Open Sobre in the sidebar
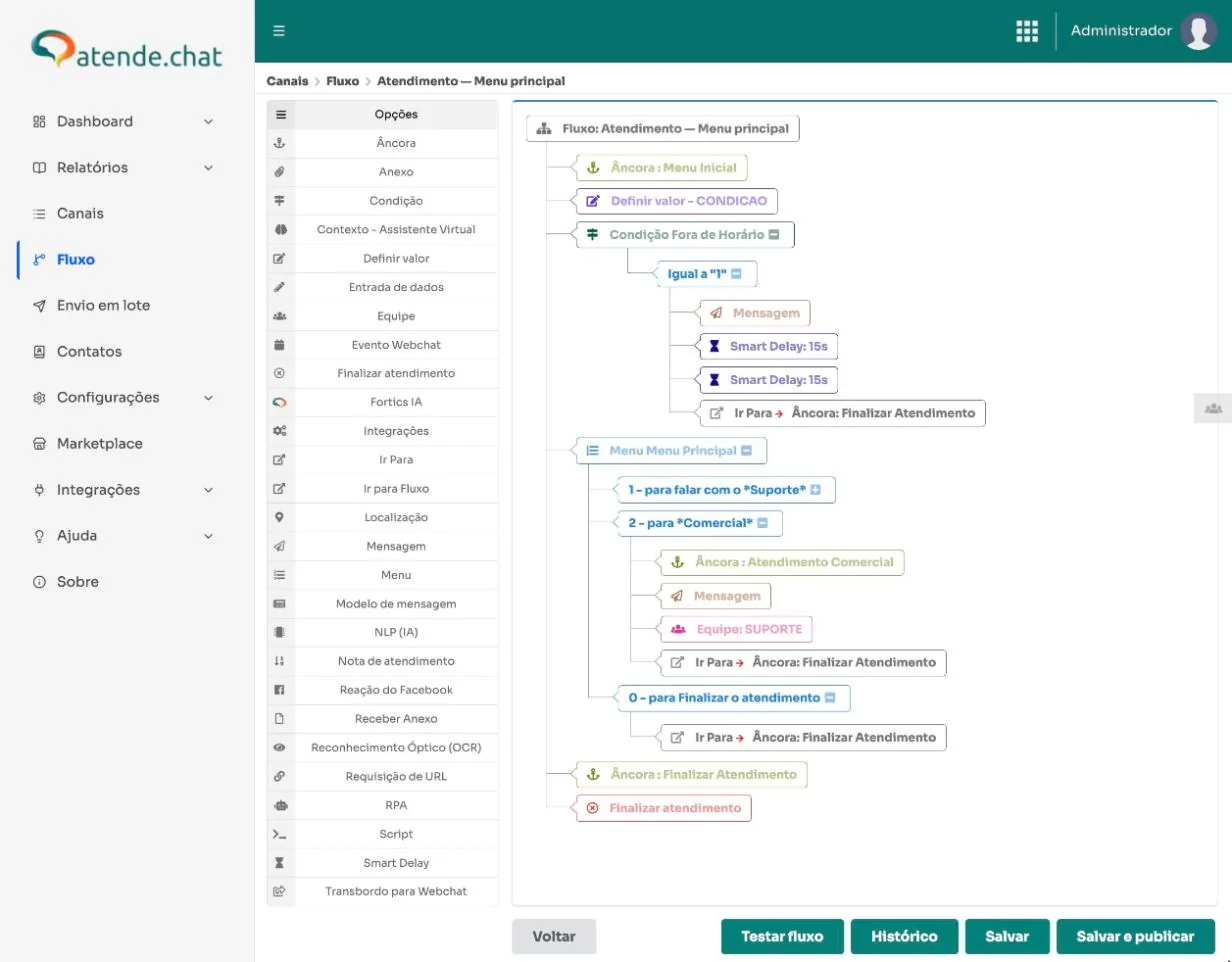The width and height of the screenshot is (1232, 962). 77,582
